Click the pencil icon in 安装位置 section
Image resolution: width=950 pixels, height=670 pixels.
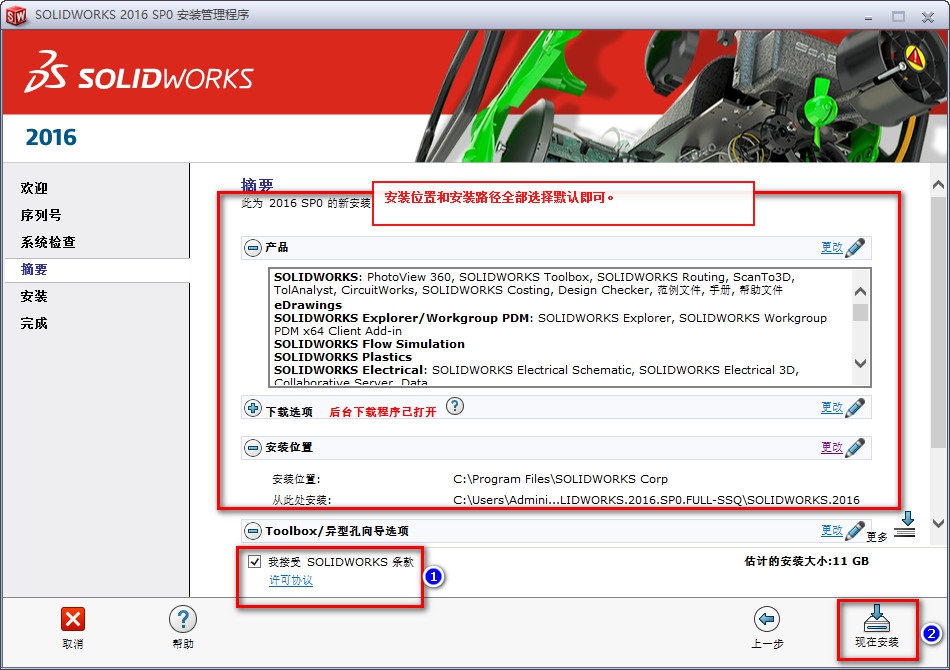(x=855, y=448)
